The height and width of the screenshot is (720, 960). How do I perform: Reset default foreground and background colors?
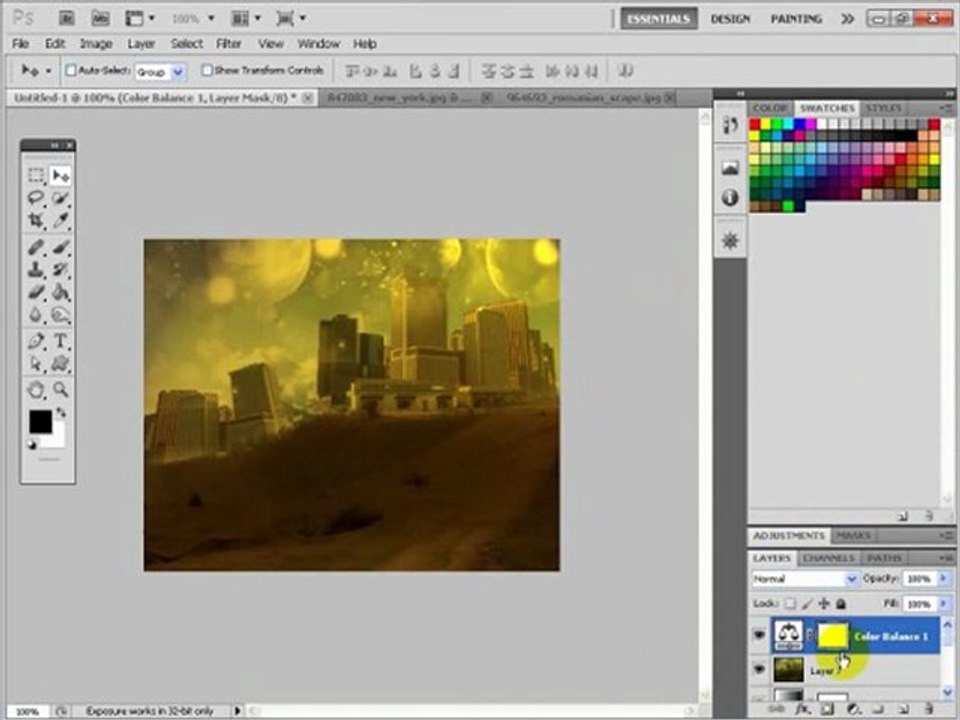pos(32,445)
